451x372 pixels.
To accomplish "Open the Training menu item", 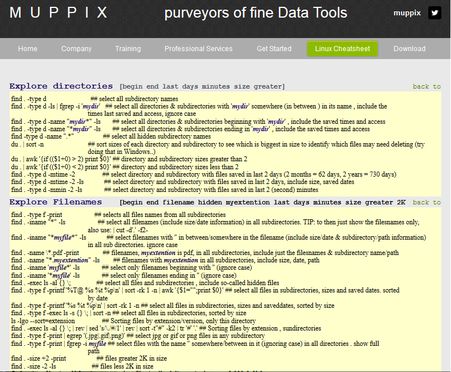I will [x=128, y=49].
